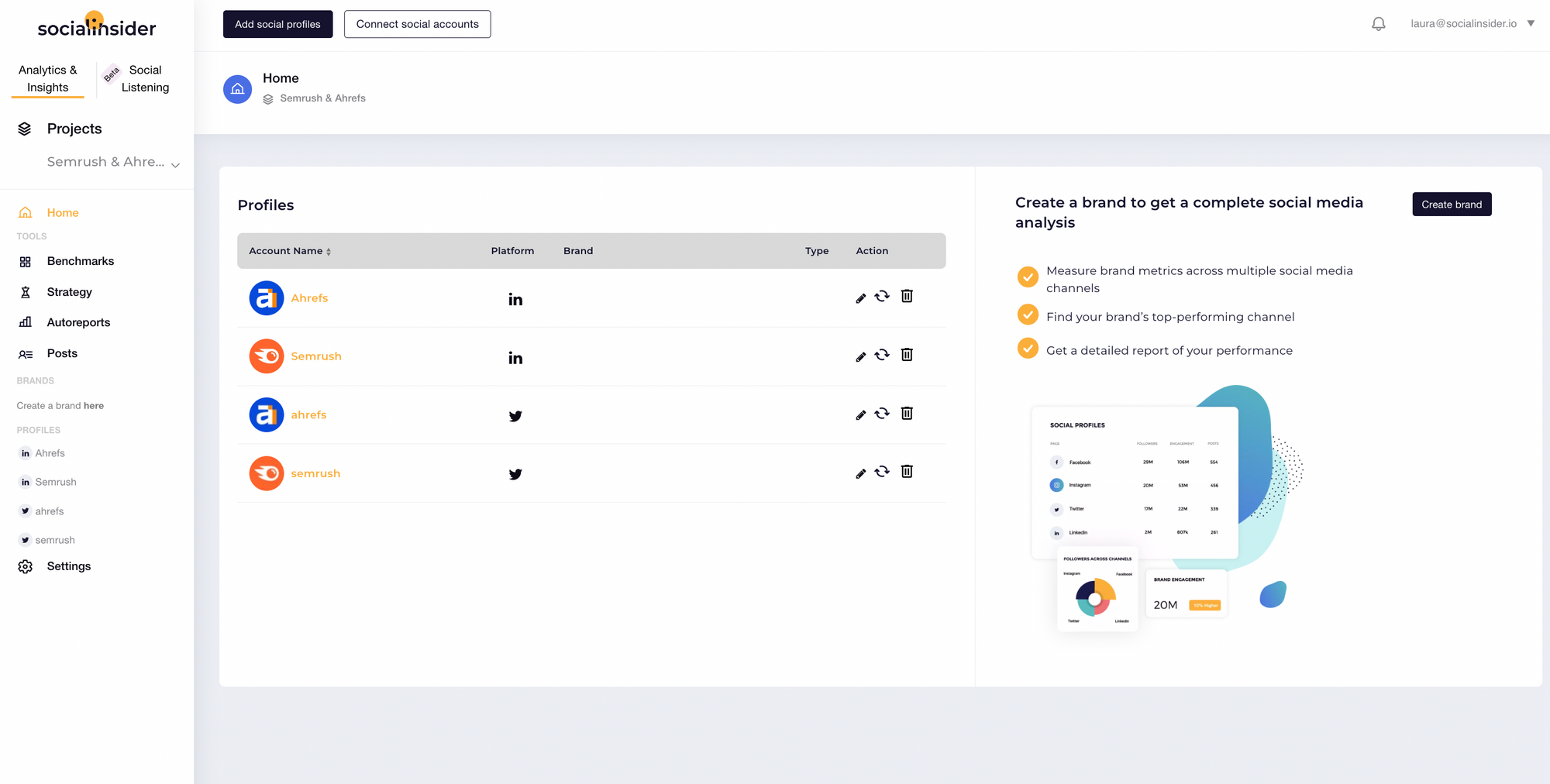Edit the Ahrefs LinkedIn profile (pencil icon)
This screenshot has height=784, width=1550.
tap(860, 298)
